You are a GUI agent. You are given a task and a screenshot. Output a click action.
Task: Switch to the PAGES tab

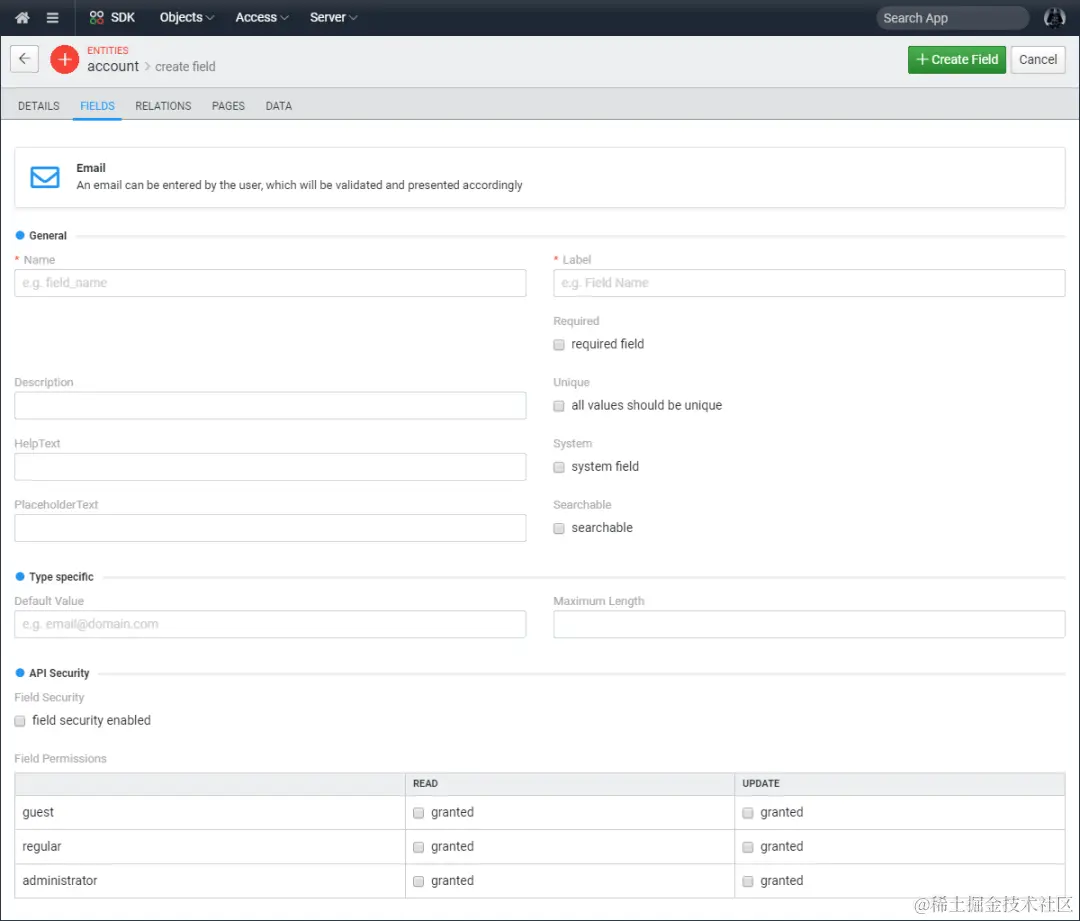click(x=228, y=106)
